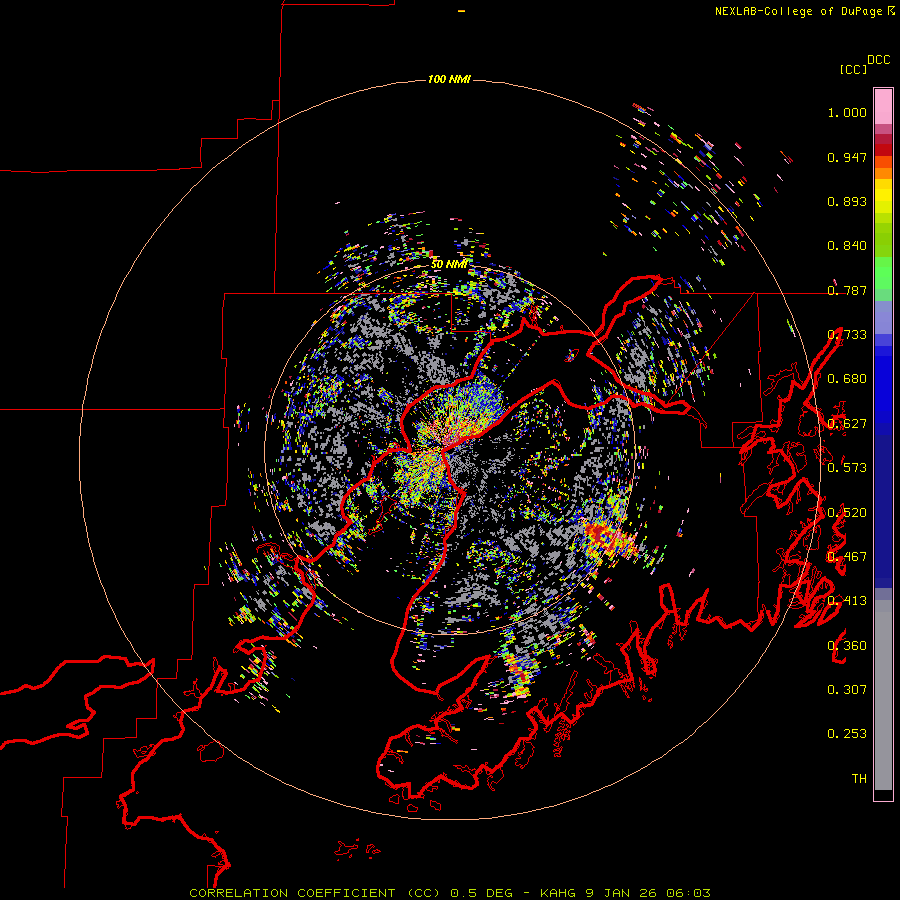
Task: Click the 0.680 scale value
Action: tap(847, 379)
